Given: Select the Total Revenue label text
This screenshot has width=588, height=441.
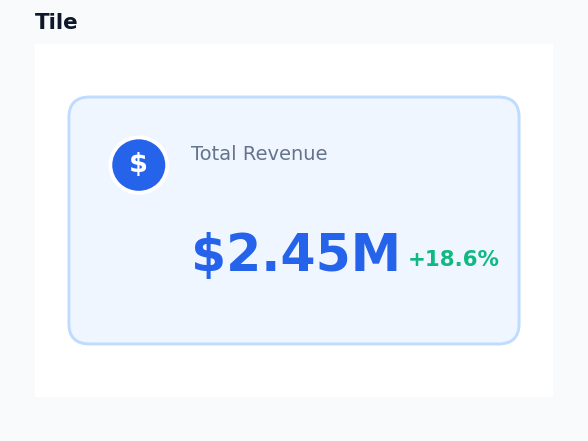Looking at the screenshot, I should (259, 153).
